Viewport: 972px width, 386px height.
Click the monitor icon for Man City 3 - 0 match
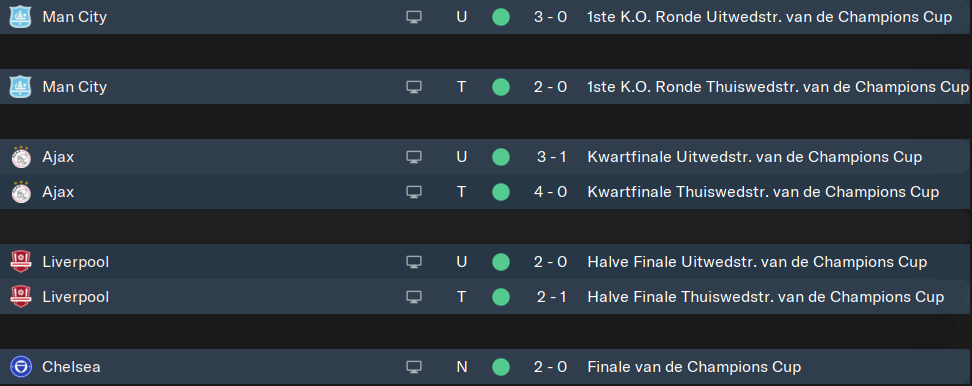[413, 17]
